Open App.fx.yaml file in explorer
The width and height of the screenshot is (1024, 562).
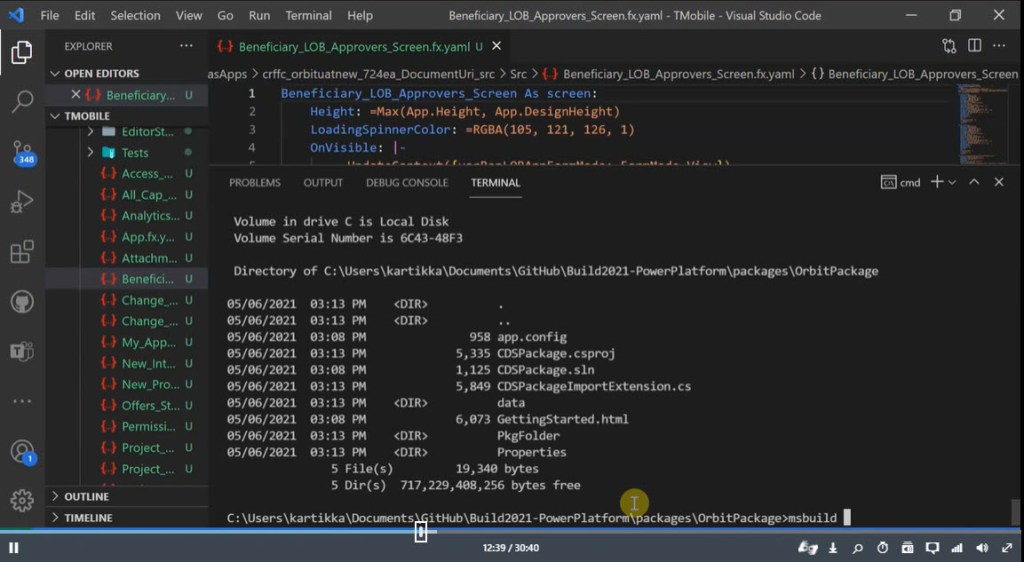147,237
